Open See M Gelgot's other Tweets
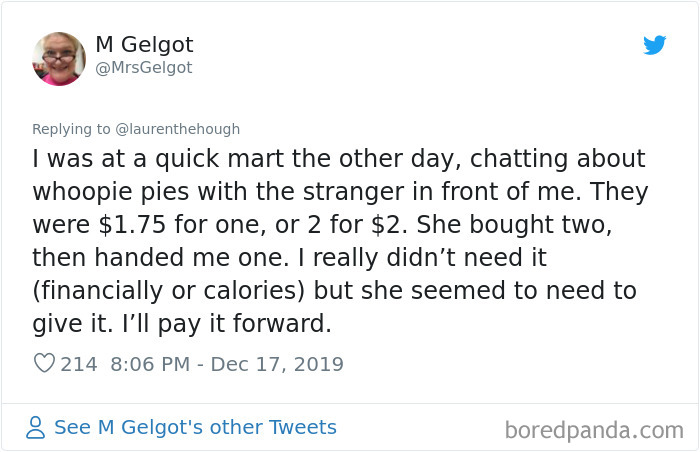This screenshot has height=452, width=700. tap(195, 427)
